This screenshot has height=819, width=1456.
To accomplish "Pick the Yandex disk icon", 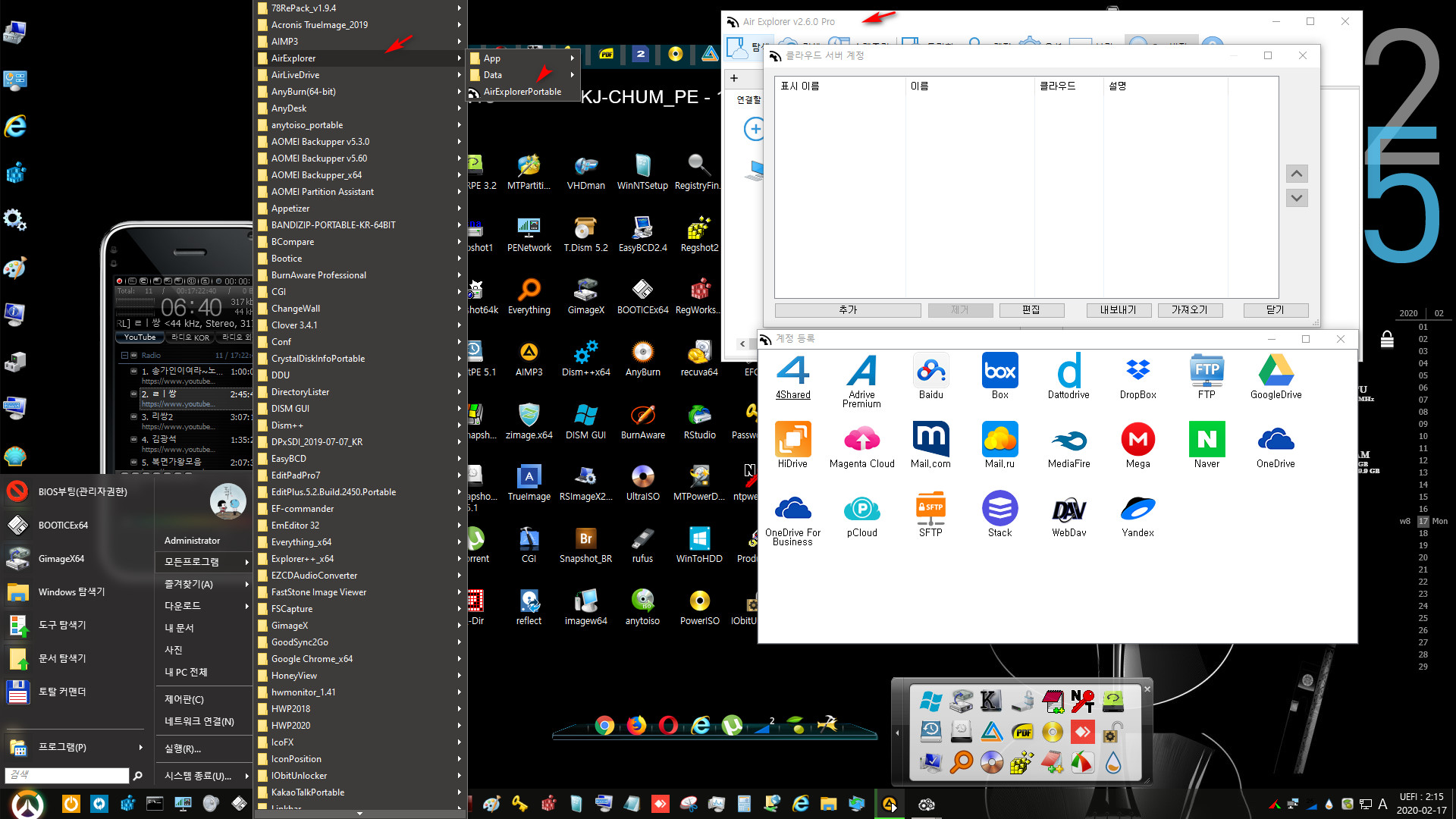I will (1137, 515).
